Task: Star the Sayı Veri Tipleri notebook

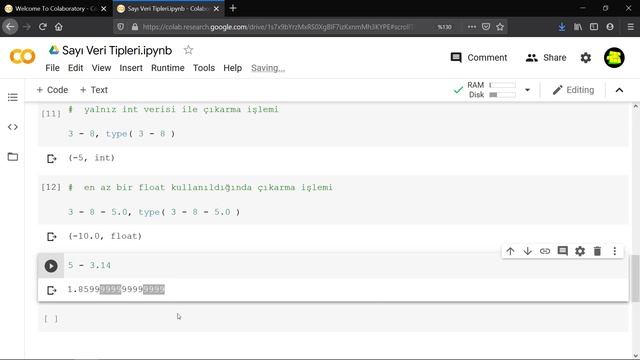Action: [188, 50]
